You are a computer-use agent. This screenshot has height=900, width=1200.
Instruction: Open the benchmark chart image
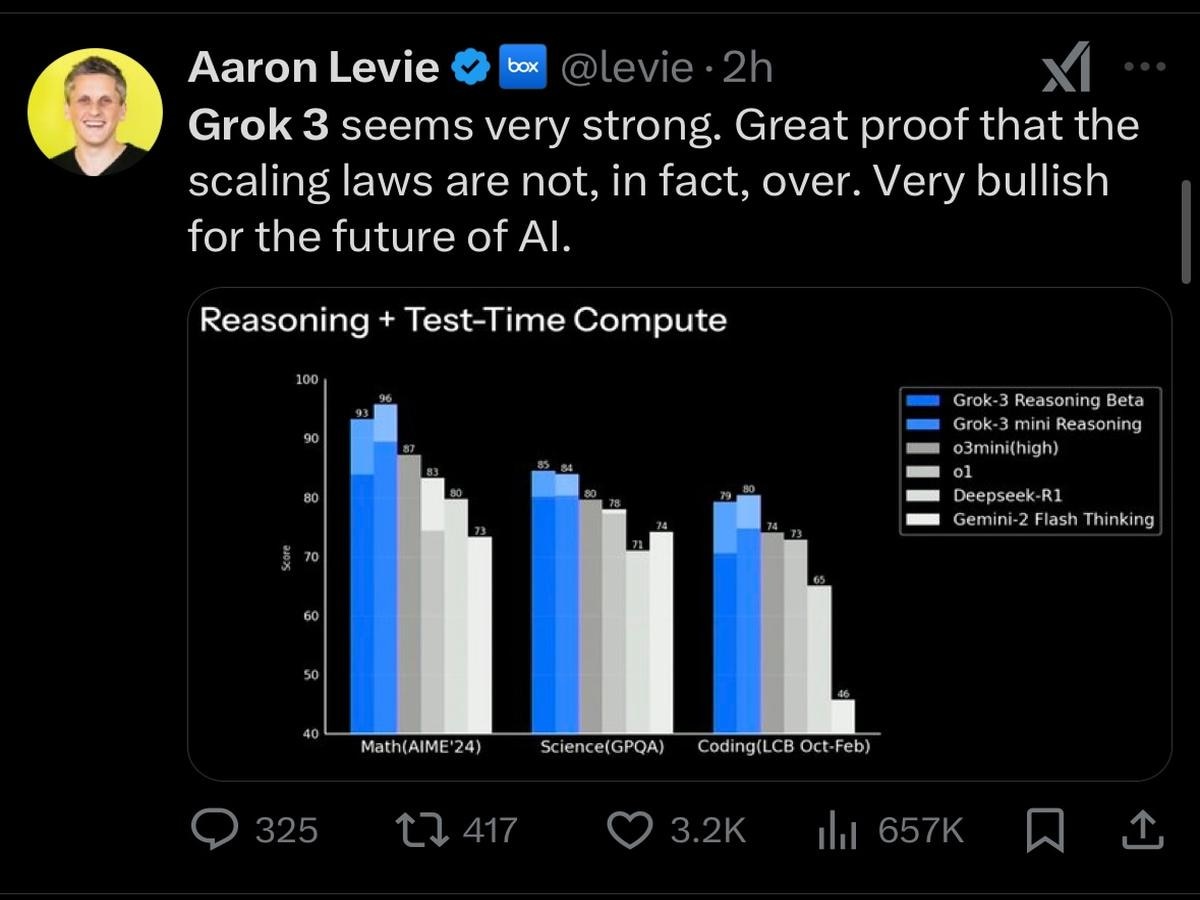(x=679, y=533)
